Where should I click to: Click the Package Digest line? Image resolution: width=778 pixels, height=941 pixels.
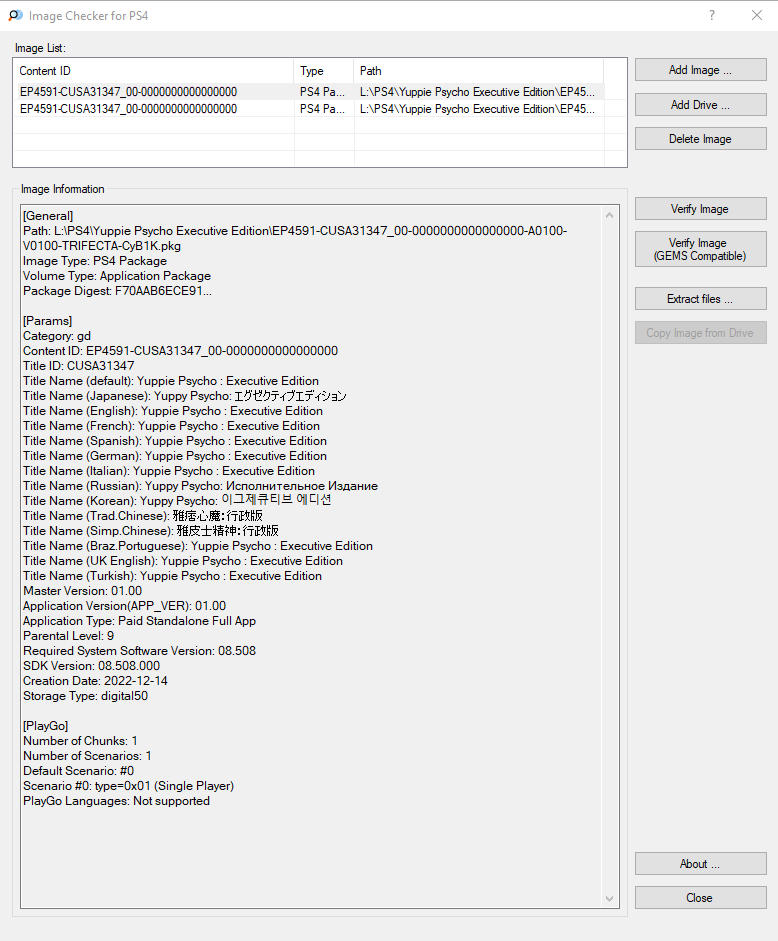point(117,291)
